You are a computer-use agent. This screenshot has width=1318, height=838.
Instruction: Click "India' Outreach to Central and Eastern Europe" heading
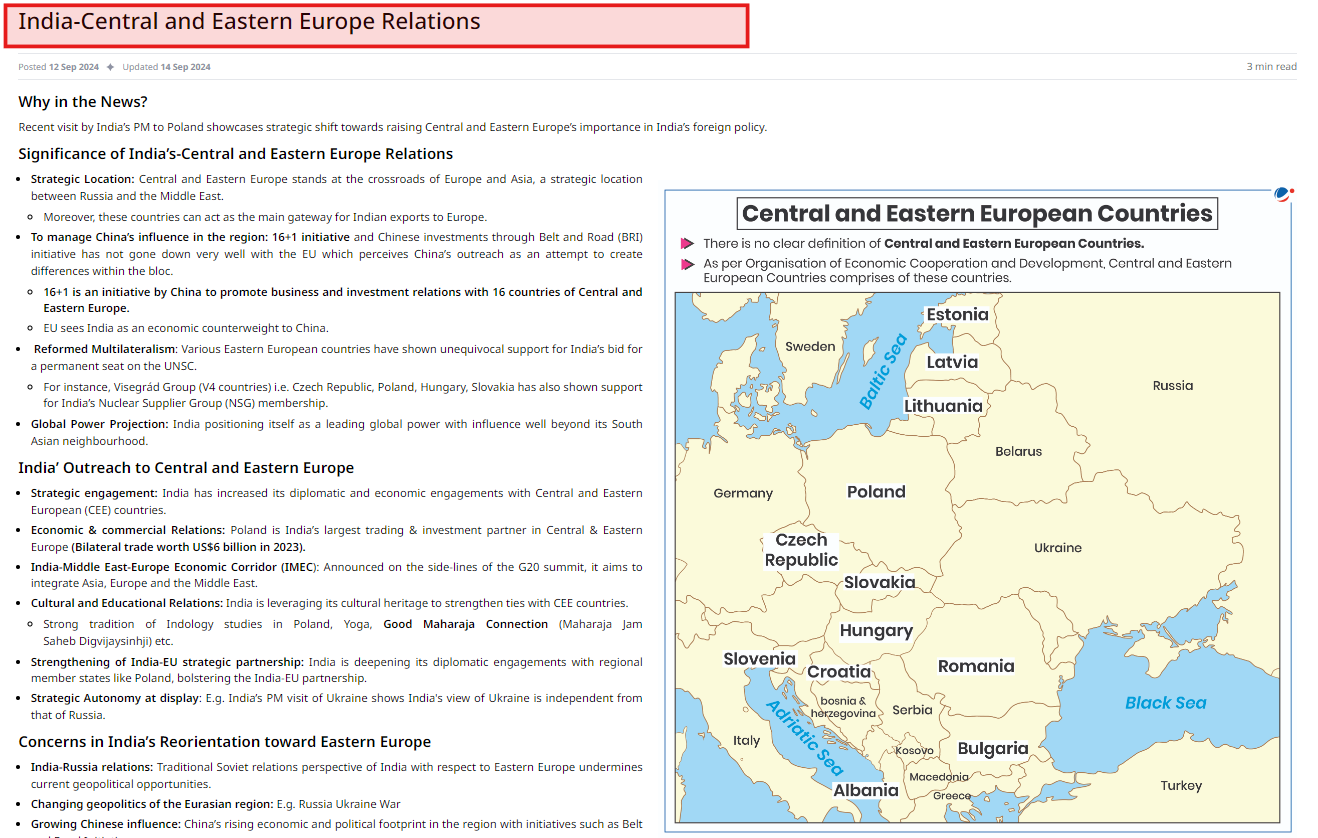pos(186,468)
